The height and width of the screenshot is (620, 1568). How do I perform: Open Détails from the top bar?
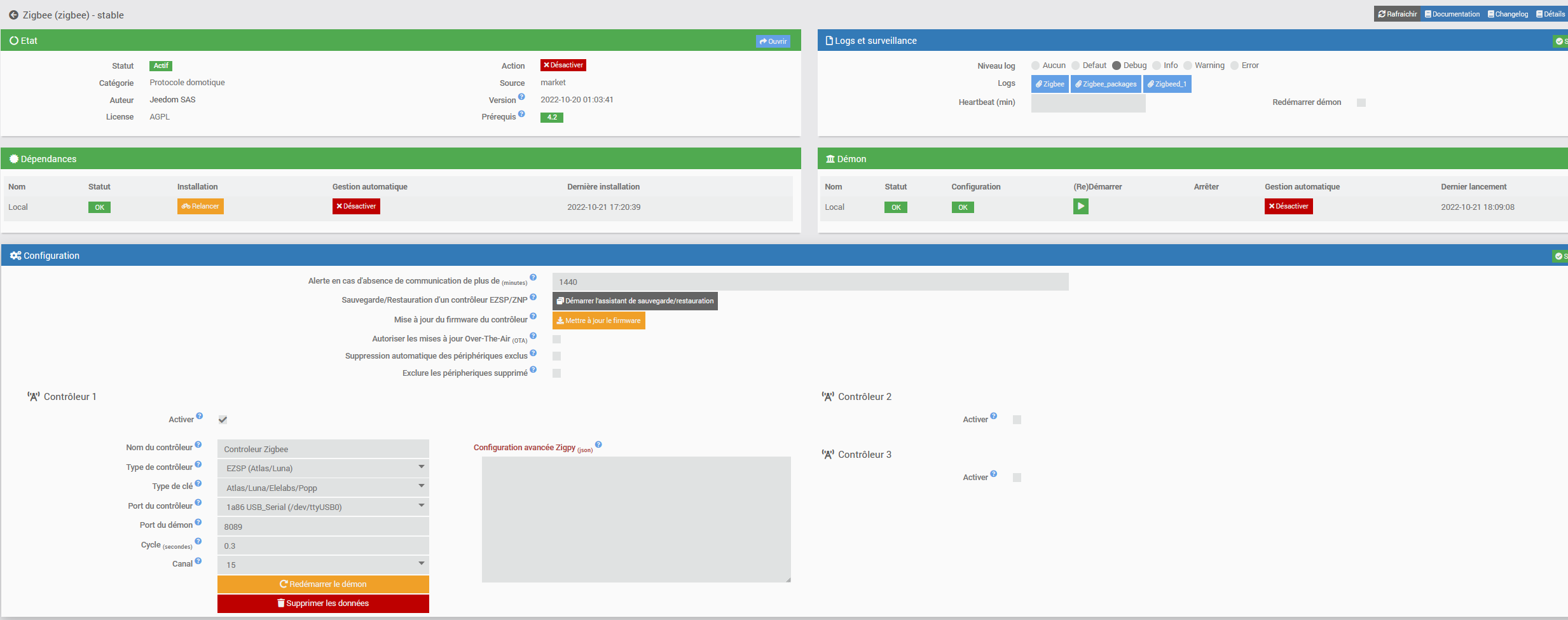1550,14
